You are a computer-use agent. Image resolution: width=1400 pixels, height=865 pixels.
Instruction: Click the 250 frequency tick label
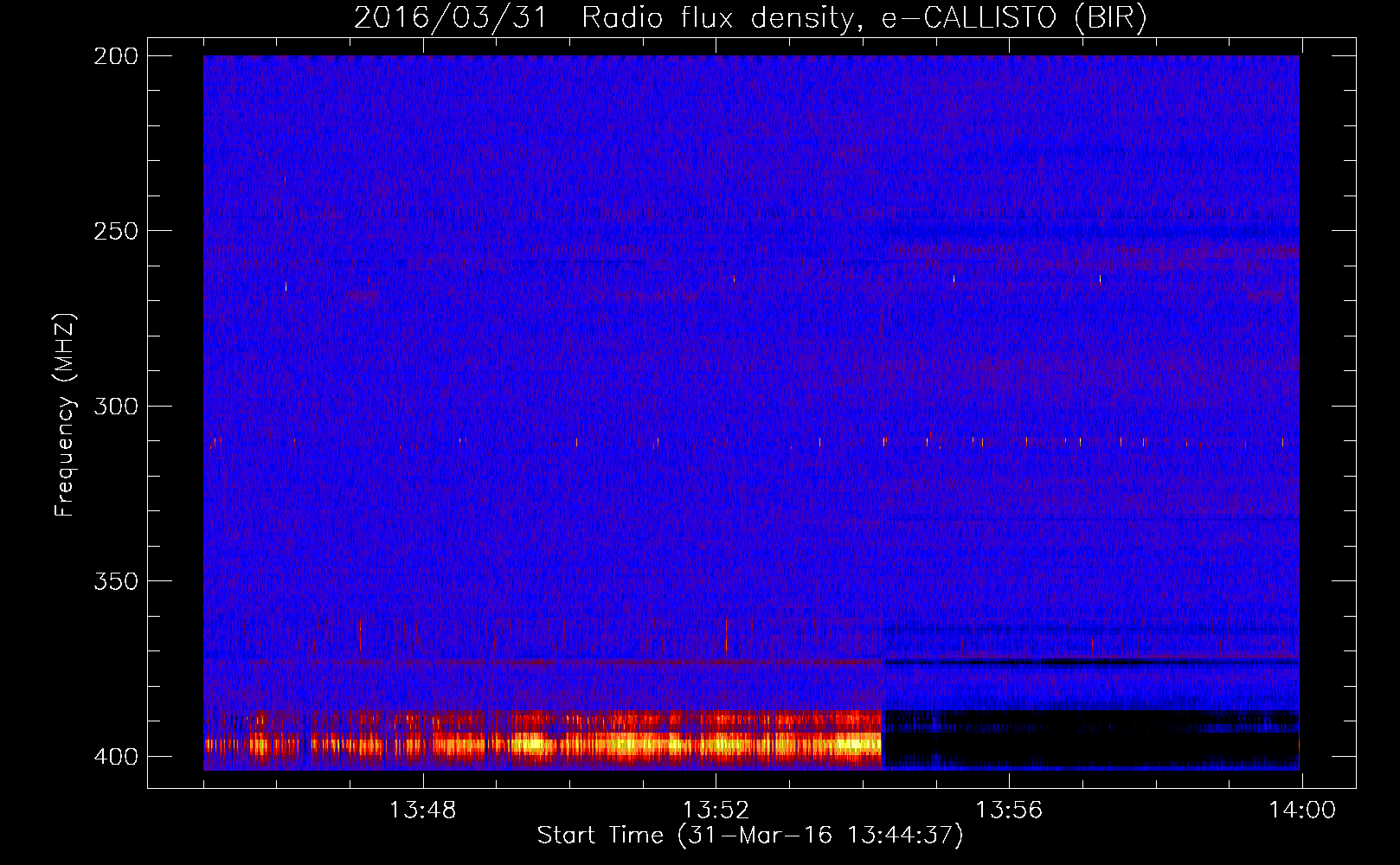(x=116, y=231)
